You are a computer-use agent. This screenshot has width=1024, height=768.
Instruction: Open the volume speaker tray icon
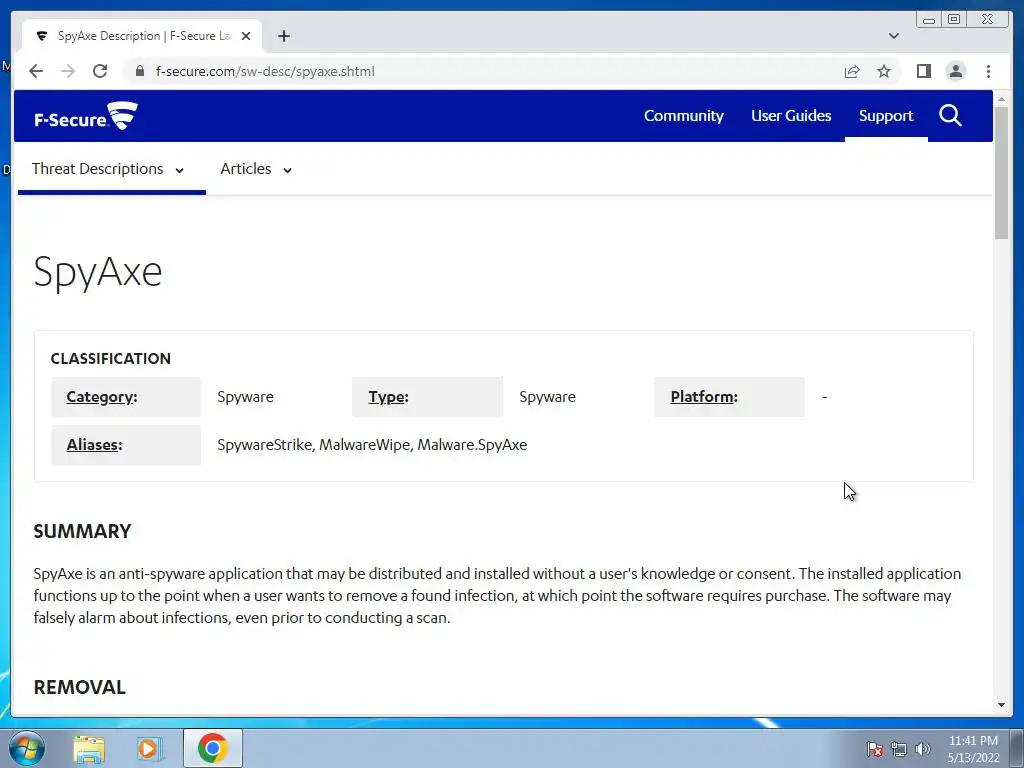[923, 749]
